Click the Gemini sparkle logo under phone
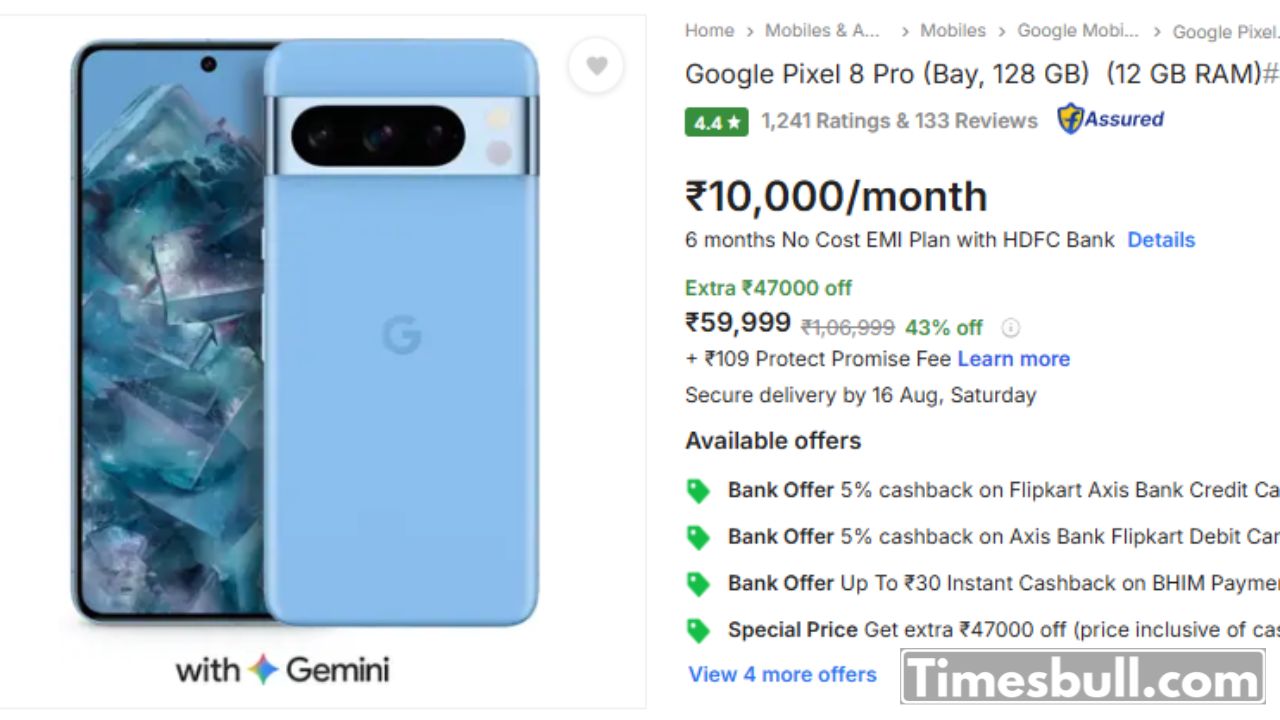The image size is (1280, 720). [x=263, y=669]
